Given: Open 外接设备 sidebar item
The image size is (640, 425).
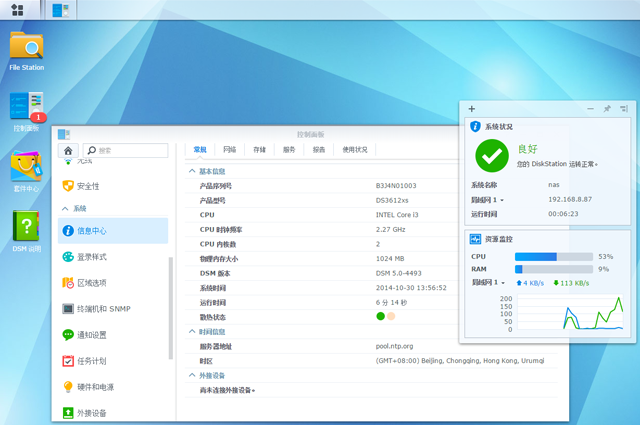Looking at the screenshot, I should tap(113, 413).
